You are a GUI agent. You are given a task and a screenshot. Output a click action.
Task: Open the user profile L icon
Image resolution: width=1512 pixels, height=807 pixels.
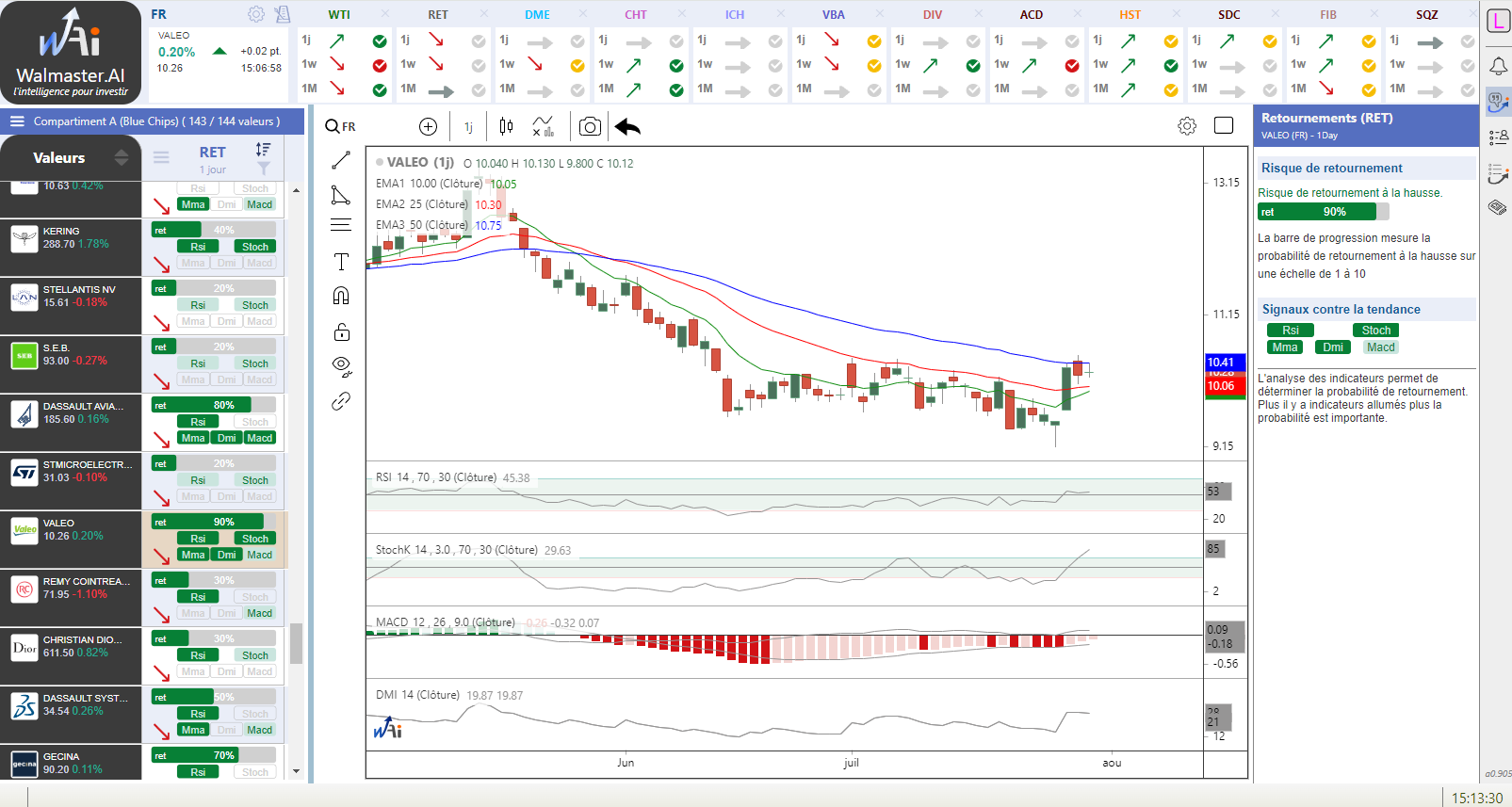[1498, 21]
